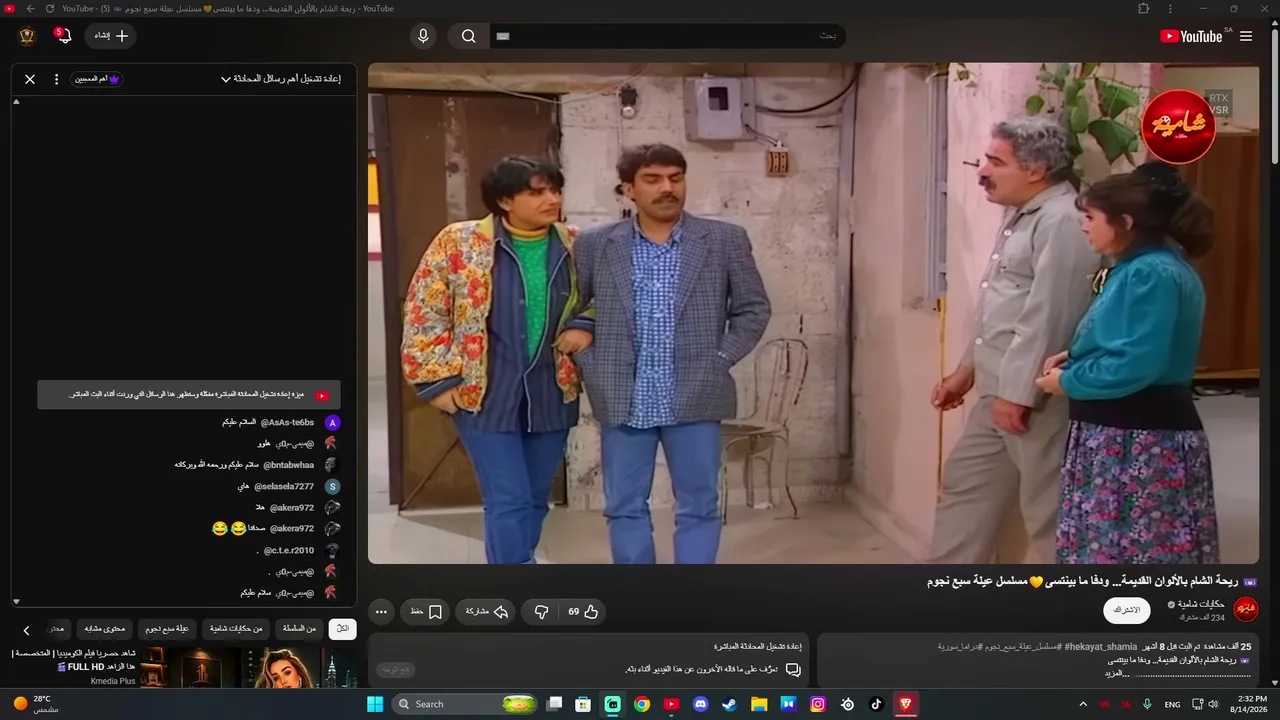Open the Create (إنشاء) button
1280x720 pixels.
coord(110,36)
